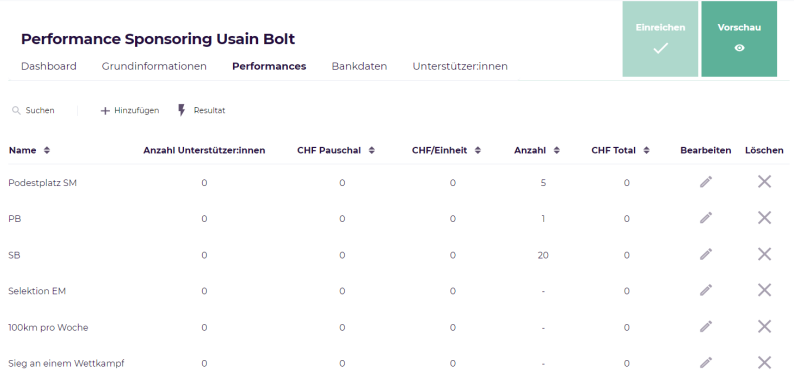The height and width of the screenshot is (391, 795).
Task: Click the lightning Resultat icon
Action: pos(182,110)
